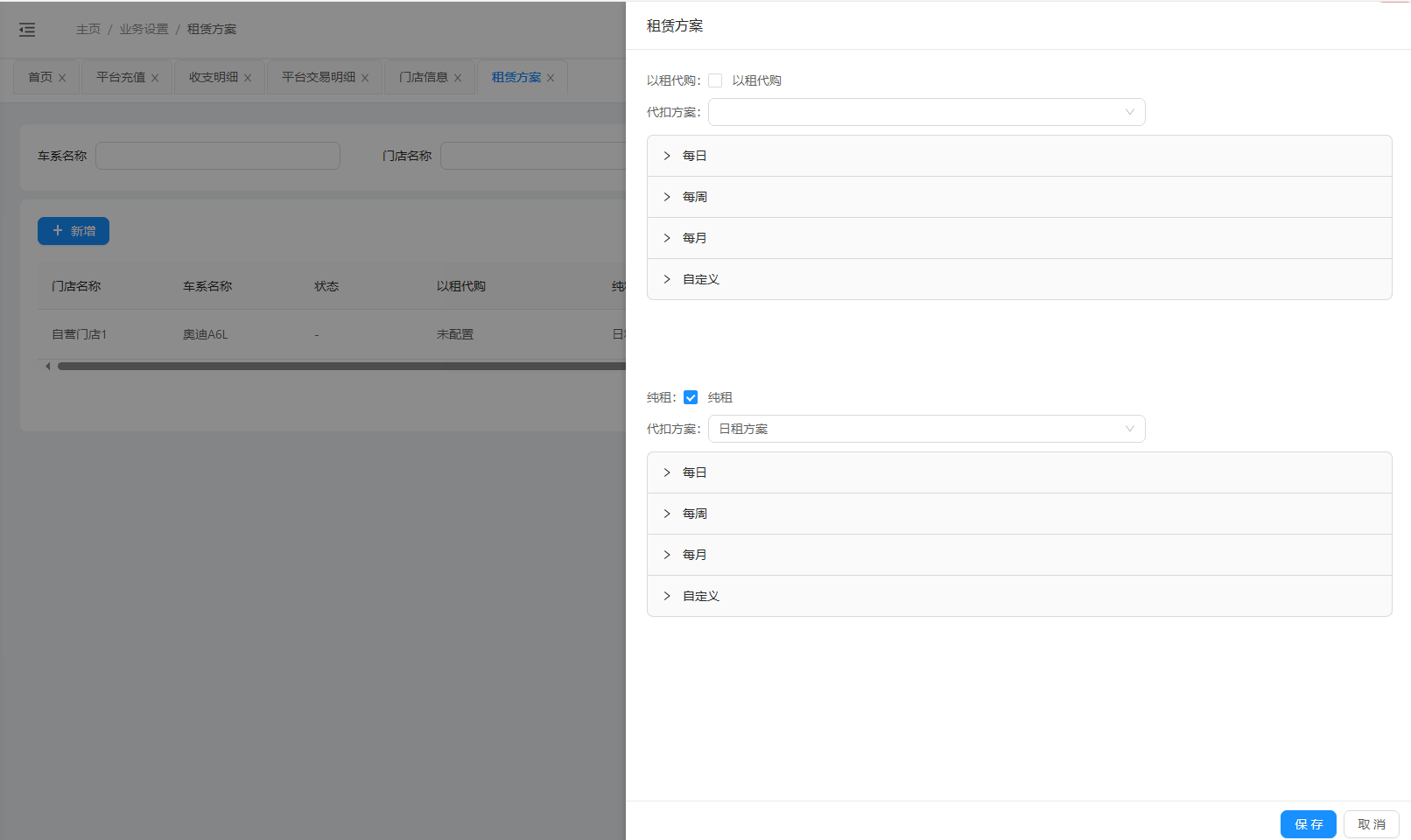Close the 首页 tab with its X icon
The width and height of the screenshot is (1411, 840).
click(62, 78)
